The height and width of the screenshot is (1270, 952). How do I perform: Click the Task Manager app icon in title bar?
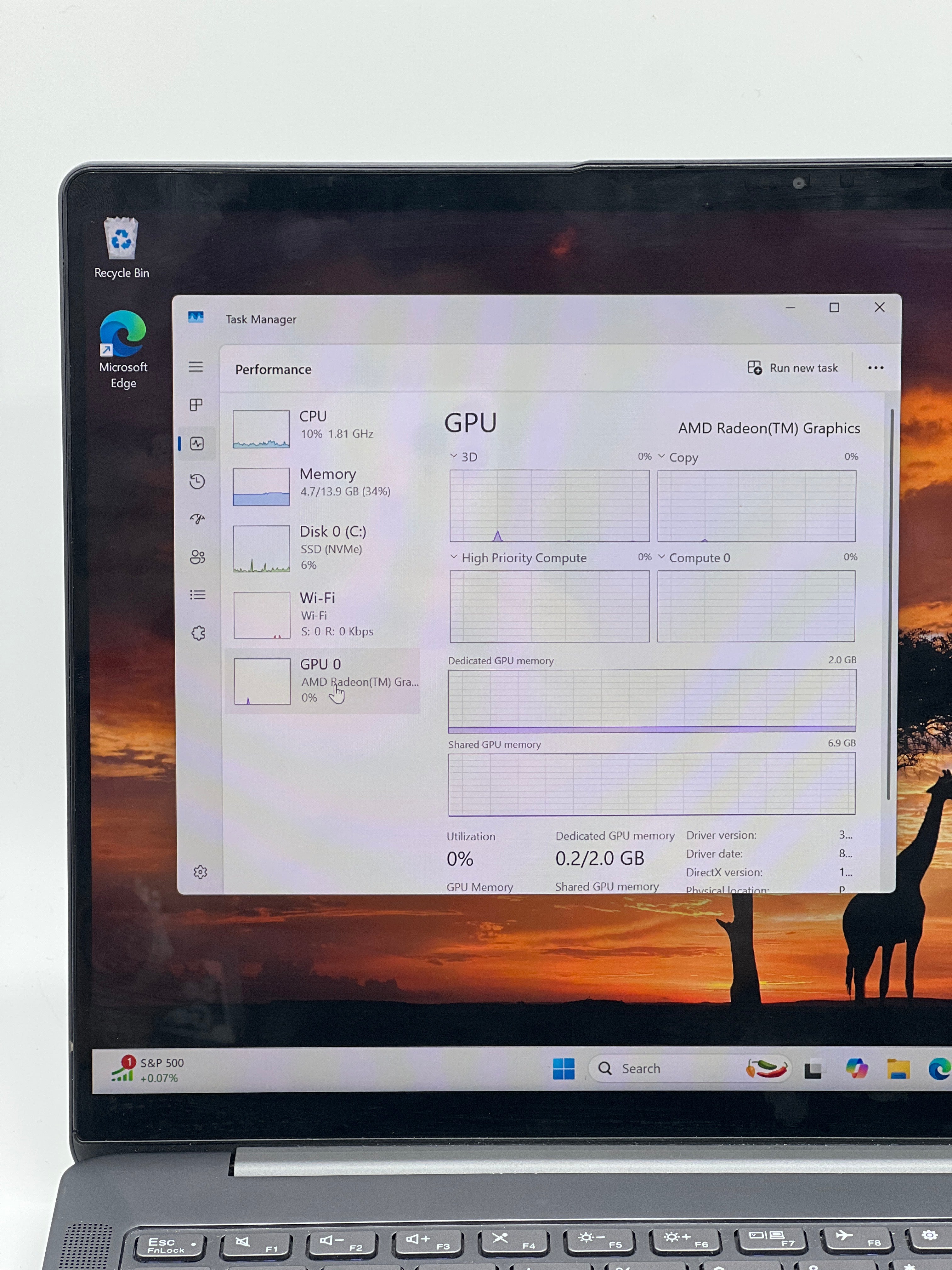[196, 317]
